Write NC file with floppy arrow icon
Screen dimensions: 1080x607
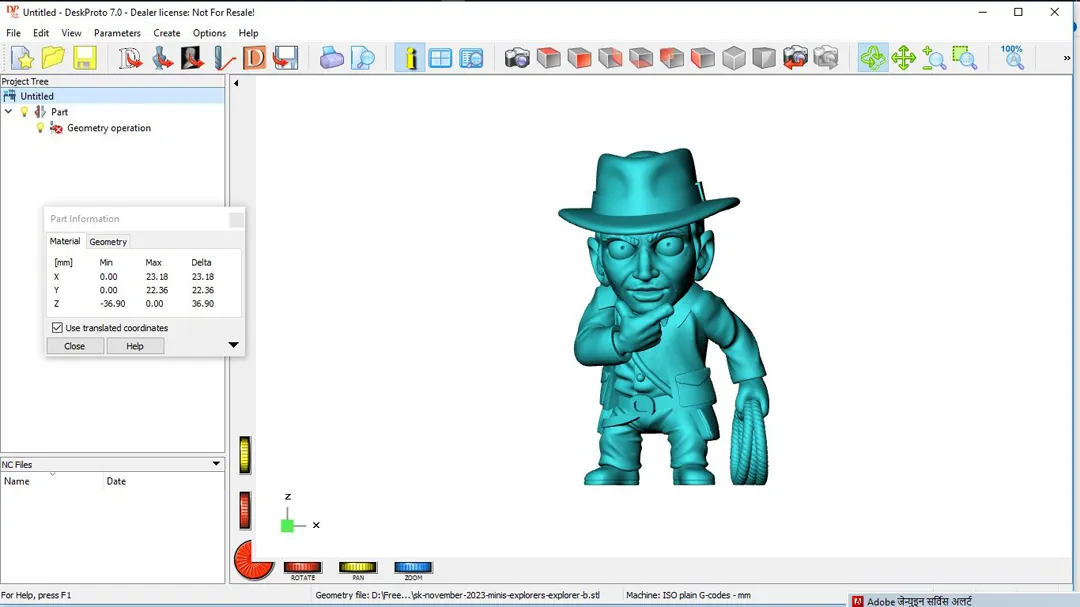285,58
